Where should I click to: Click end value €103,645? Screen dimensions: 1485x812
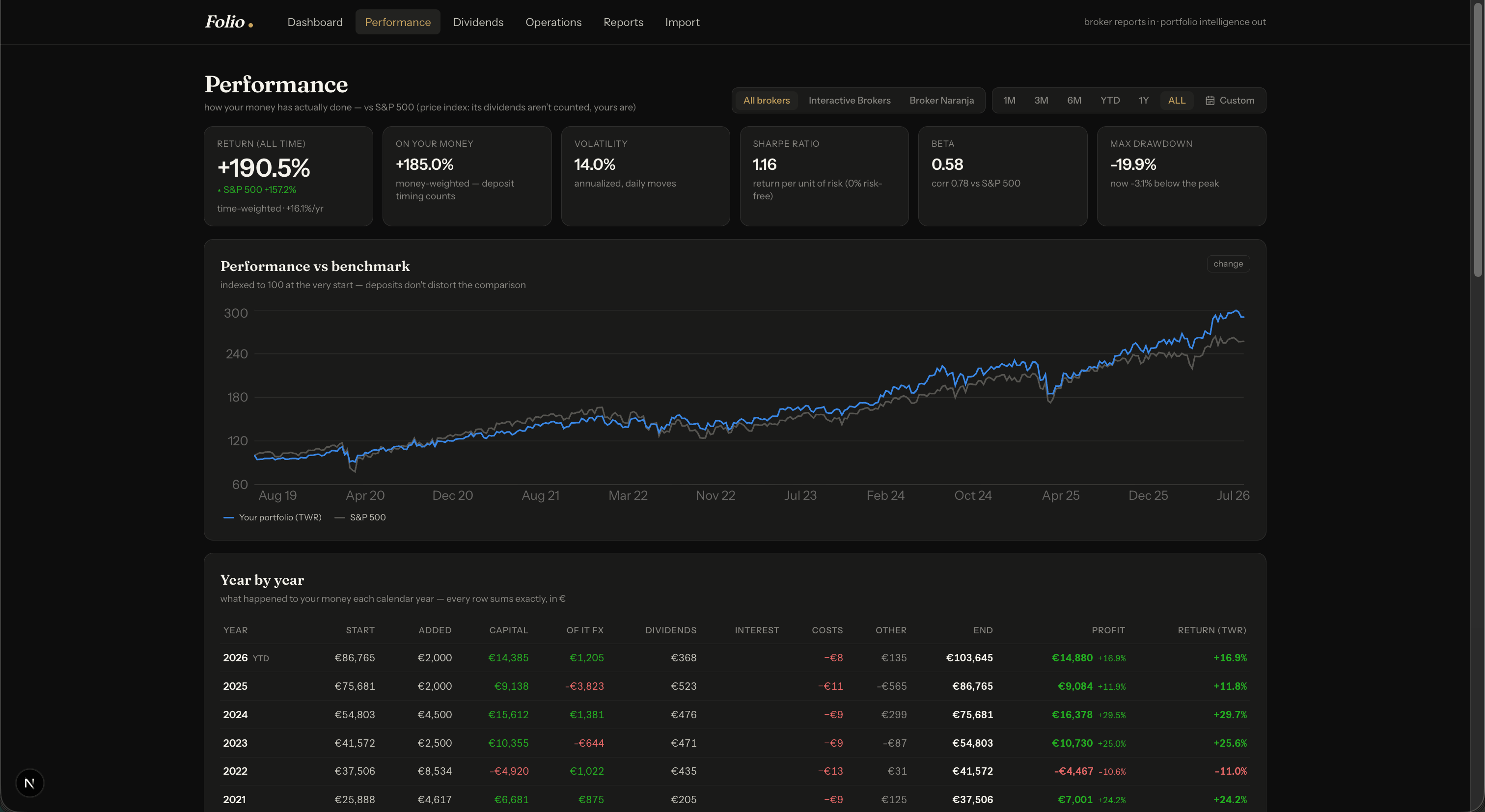click(x=970, y=658)
